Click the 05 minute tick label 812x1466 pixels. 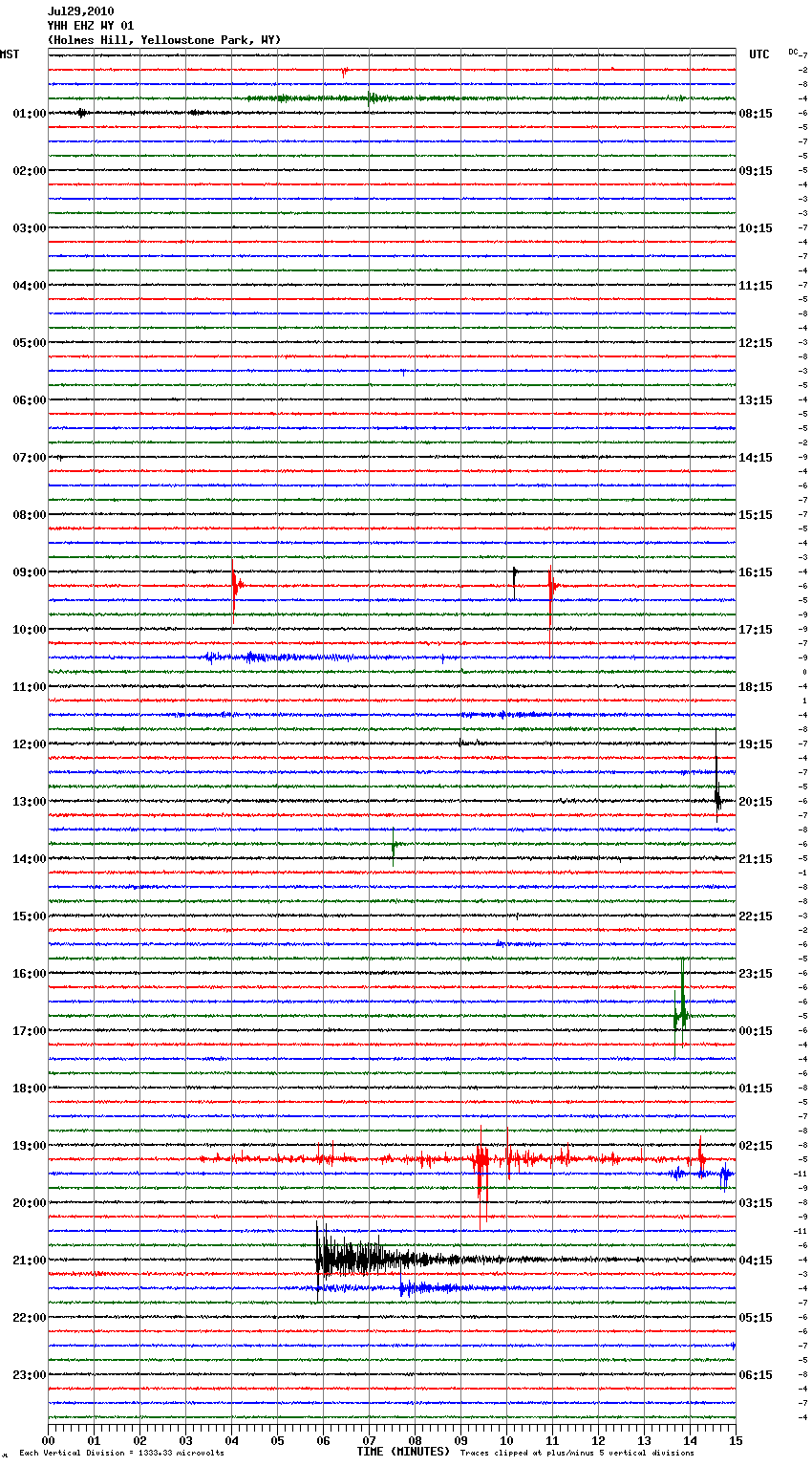click(277, 1440)
